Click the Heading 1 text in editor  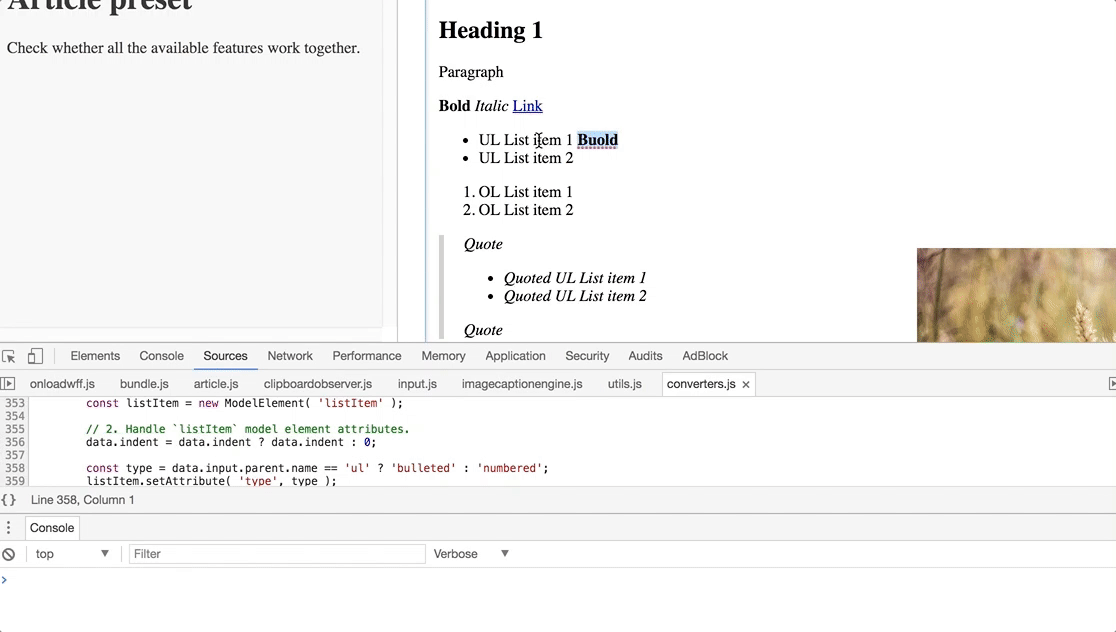click(x=490, y=30)
